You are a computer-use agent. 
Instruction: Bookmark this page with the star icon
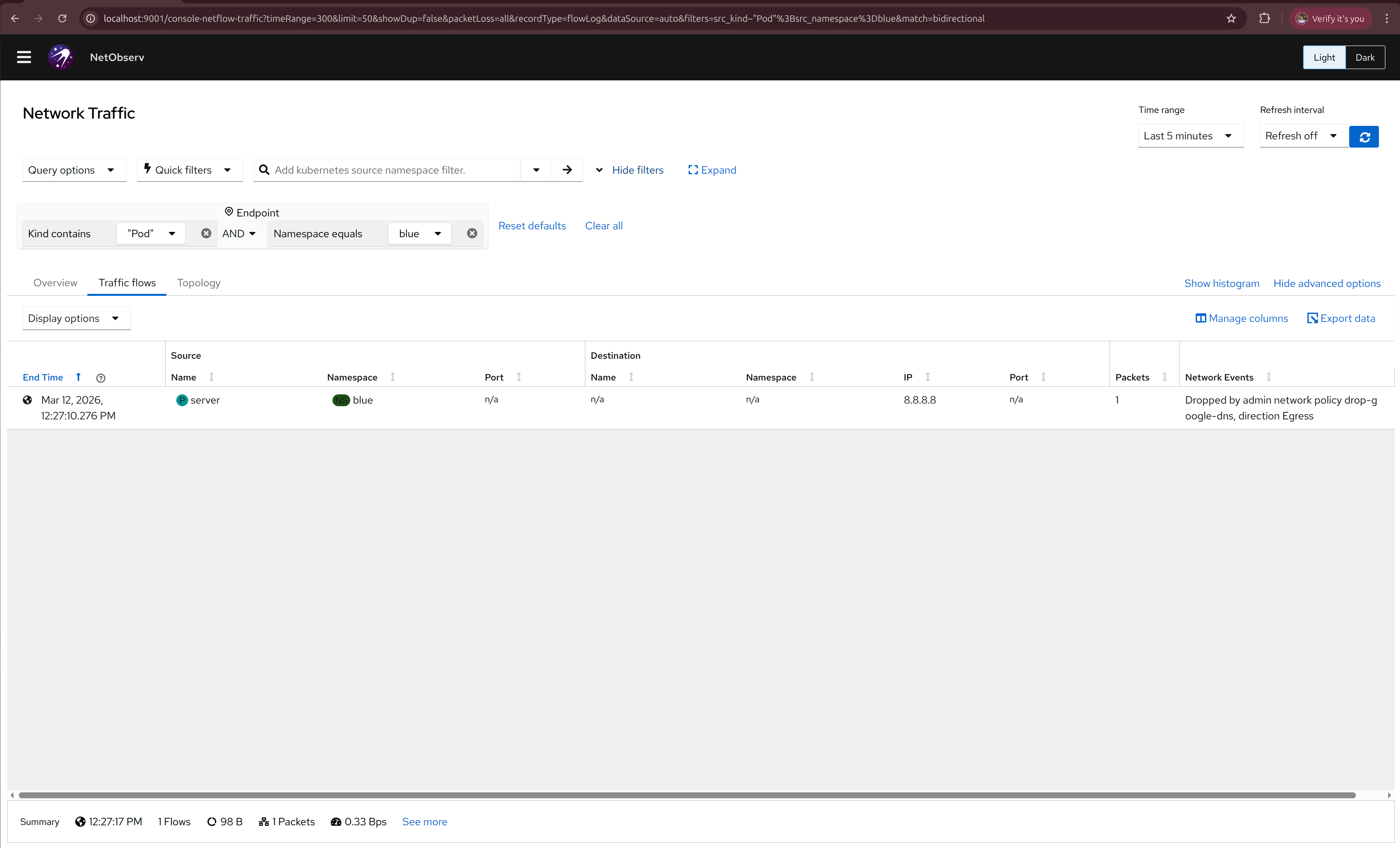pos(1231,19)
